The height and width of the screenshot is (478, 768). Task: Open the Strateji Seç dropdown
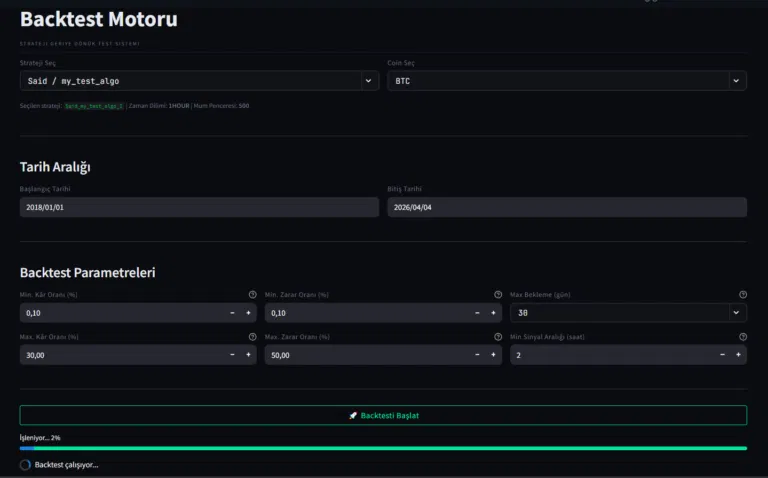(199, 81)
